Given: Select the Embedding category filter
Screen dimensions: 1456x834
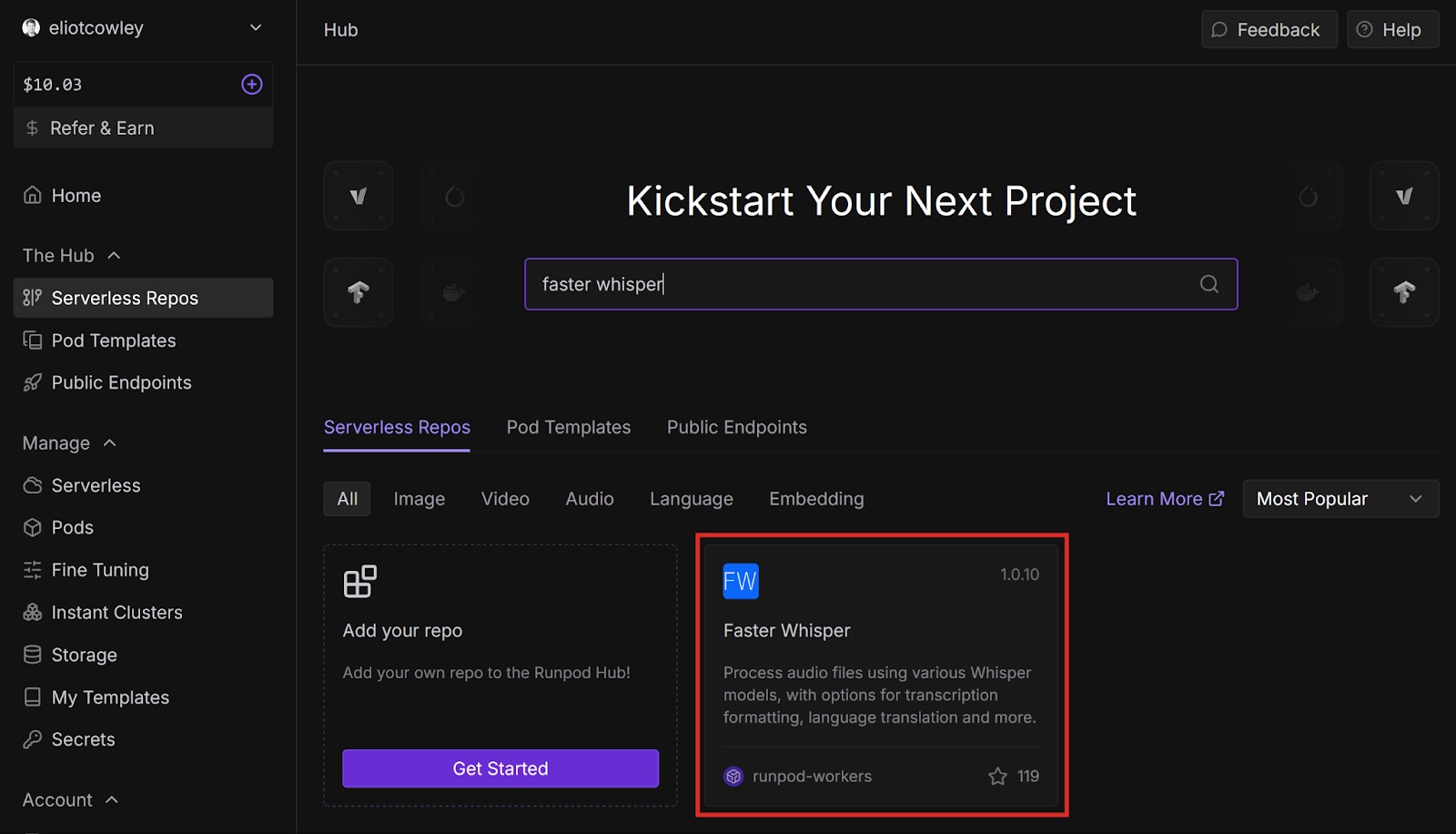Looking at the screenshot, I should coord(816,499).
